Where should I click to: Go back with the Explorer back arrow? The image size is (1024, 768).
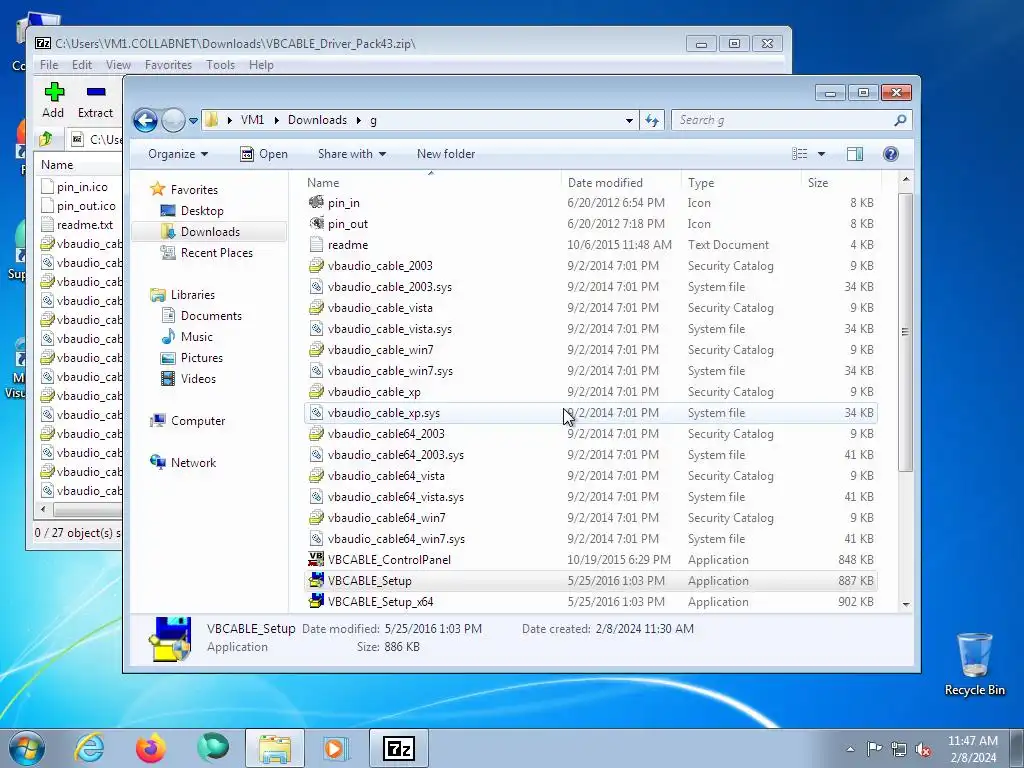point(145,120)
